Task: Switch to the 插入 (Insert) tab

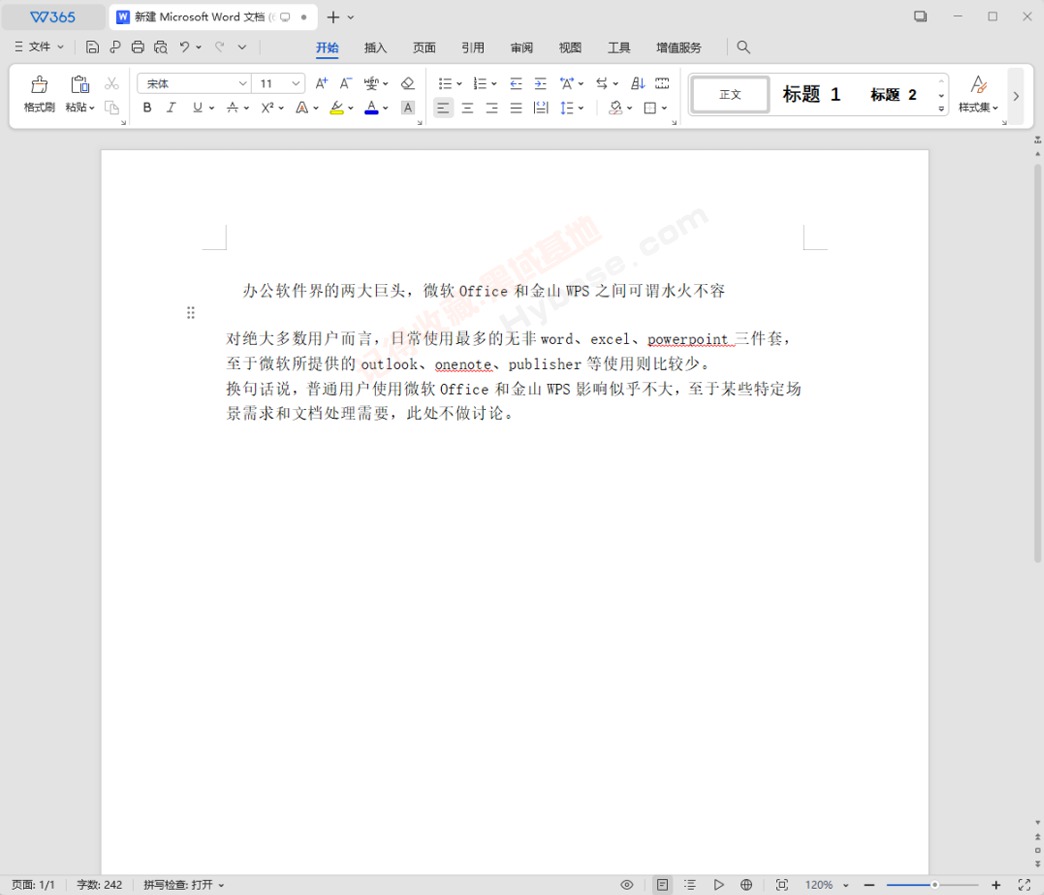Action: [x=376, y=47]
